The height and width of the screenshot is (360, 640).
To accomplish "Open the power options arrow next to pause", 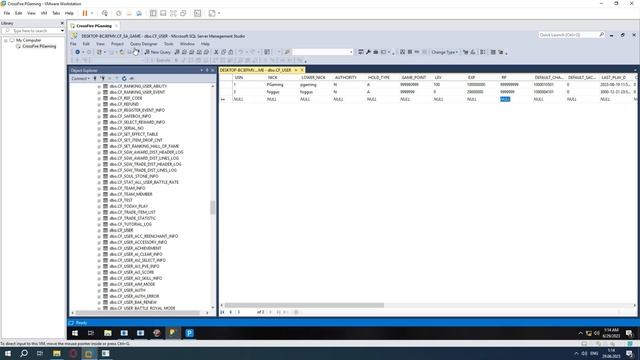I will (x=92, y=13).
